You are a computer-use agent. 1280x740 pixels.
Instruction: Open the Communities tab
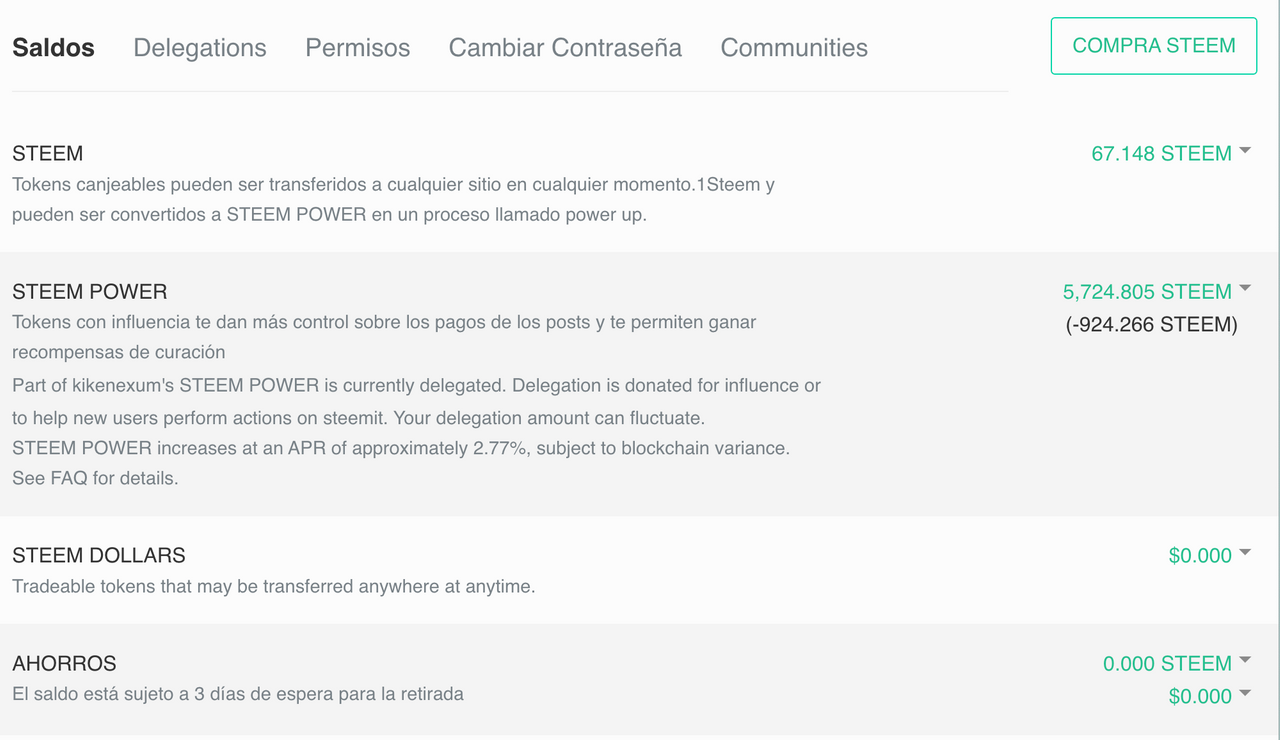tap(794, 47)
